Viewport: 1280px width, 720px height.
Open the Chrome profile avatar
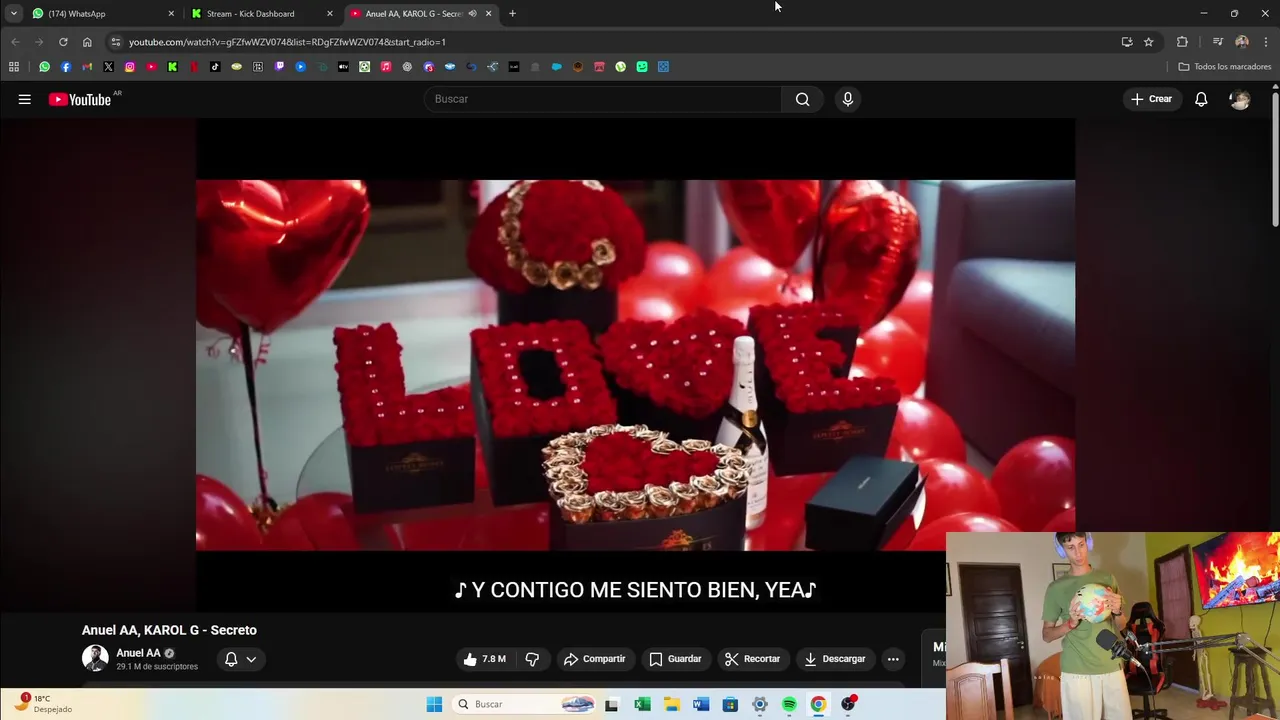(x=1242, y=42)
